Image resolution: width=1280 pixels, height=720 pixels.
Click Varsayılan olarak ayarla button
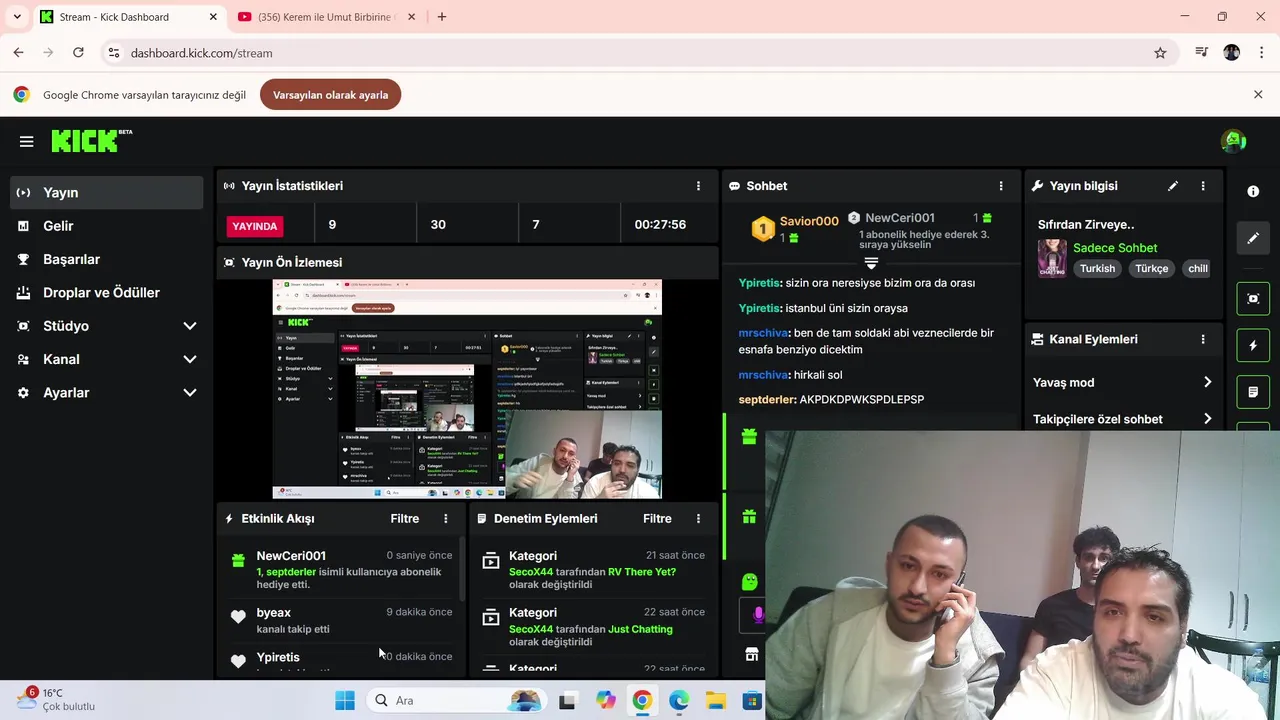coord(330,95)
